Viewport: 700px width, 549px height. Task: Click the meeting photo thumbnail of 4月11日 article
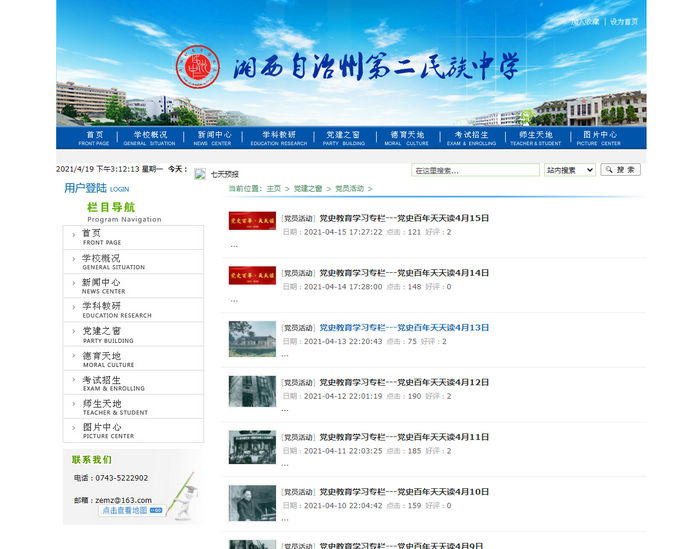pyautogui.click(x=252, y=447)
